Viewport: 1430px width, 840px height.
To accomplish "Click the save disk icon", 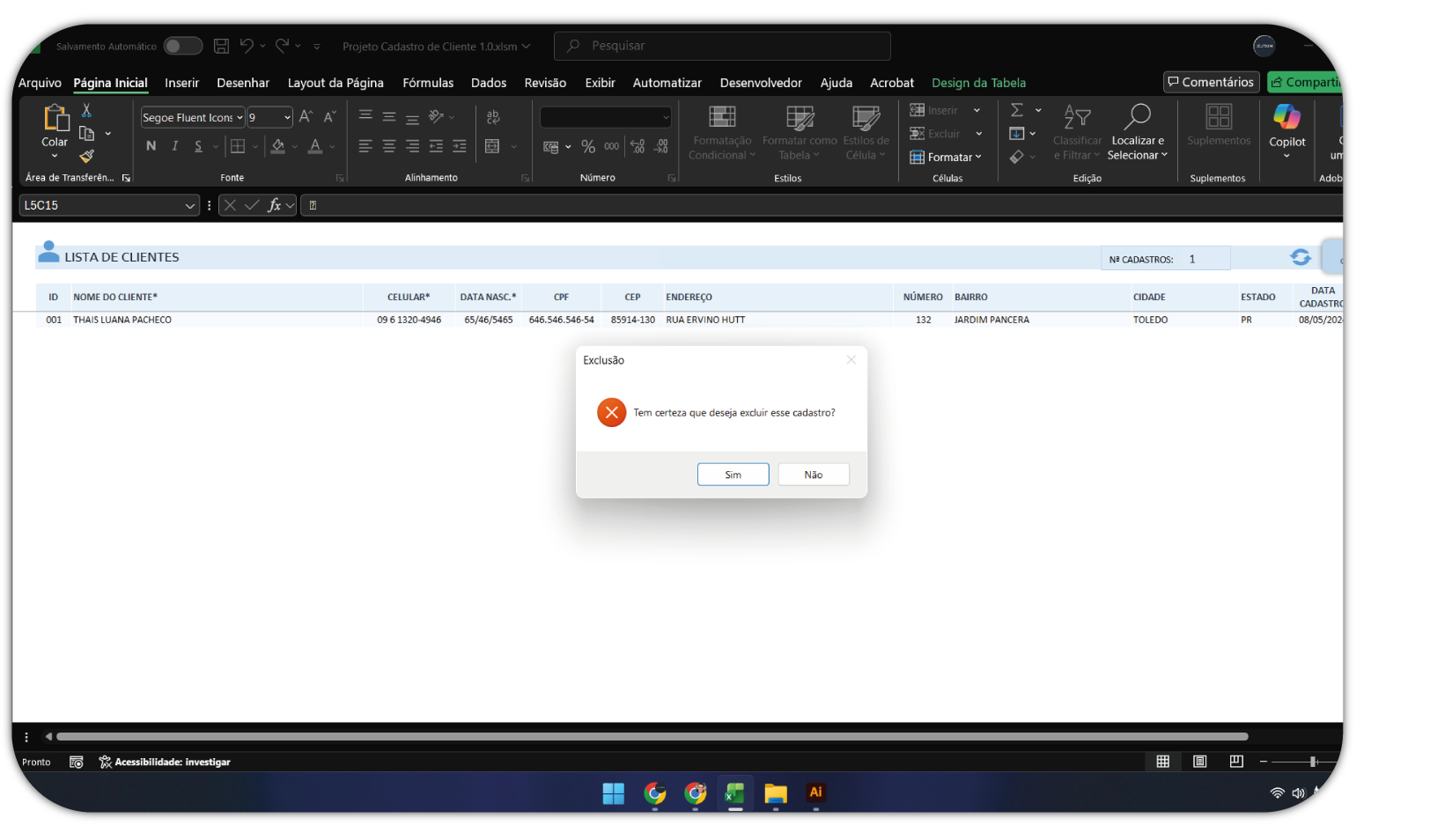I will click(221, 46).
